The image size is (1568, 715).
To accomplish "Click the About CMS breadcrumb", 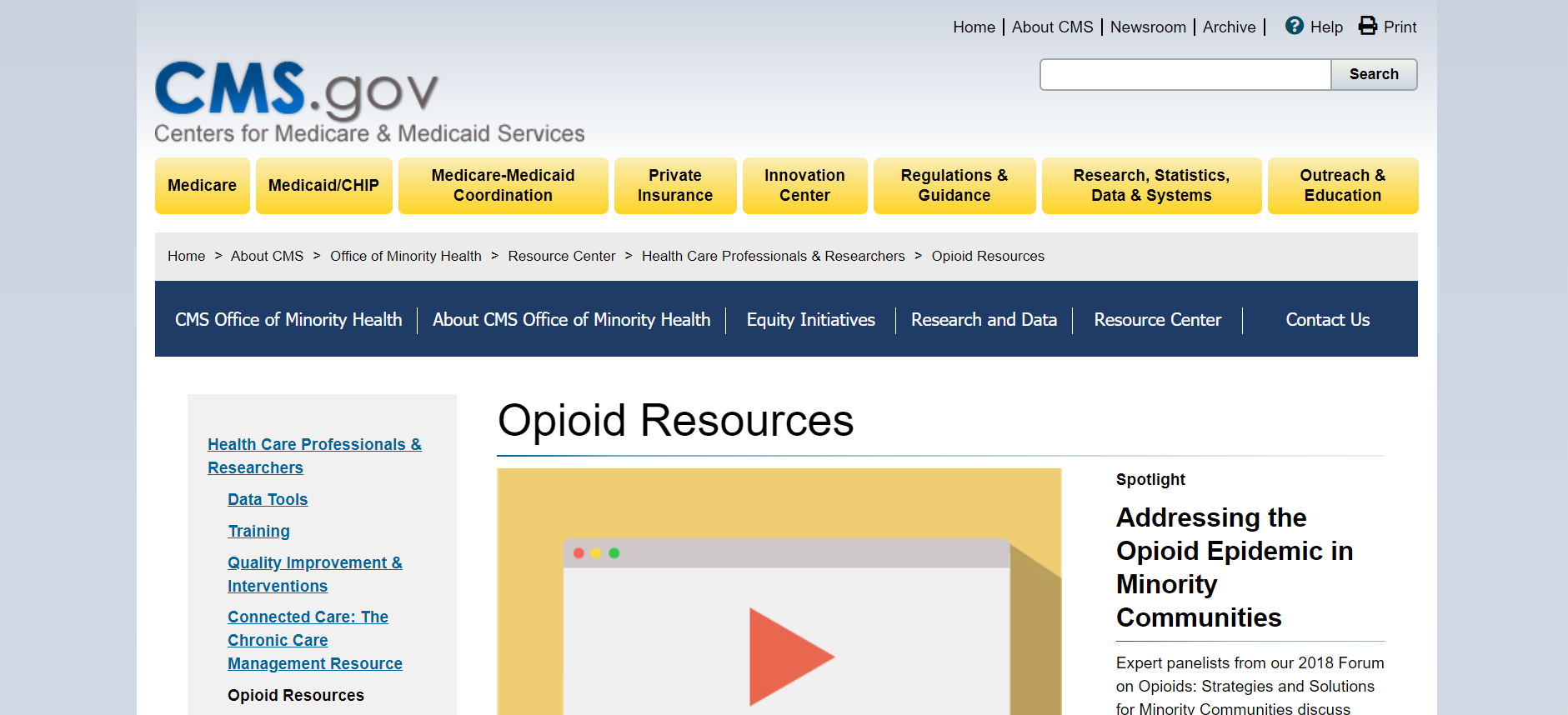I will coord(267,256).
